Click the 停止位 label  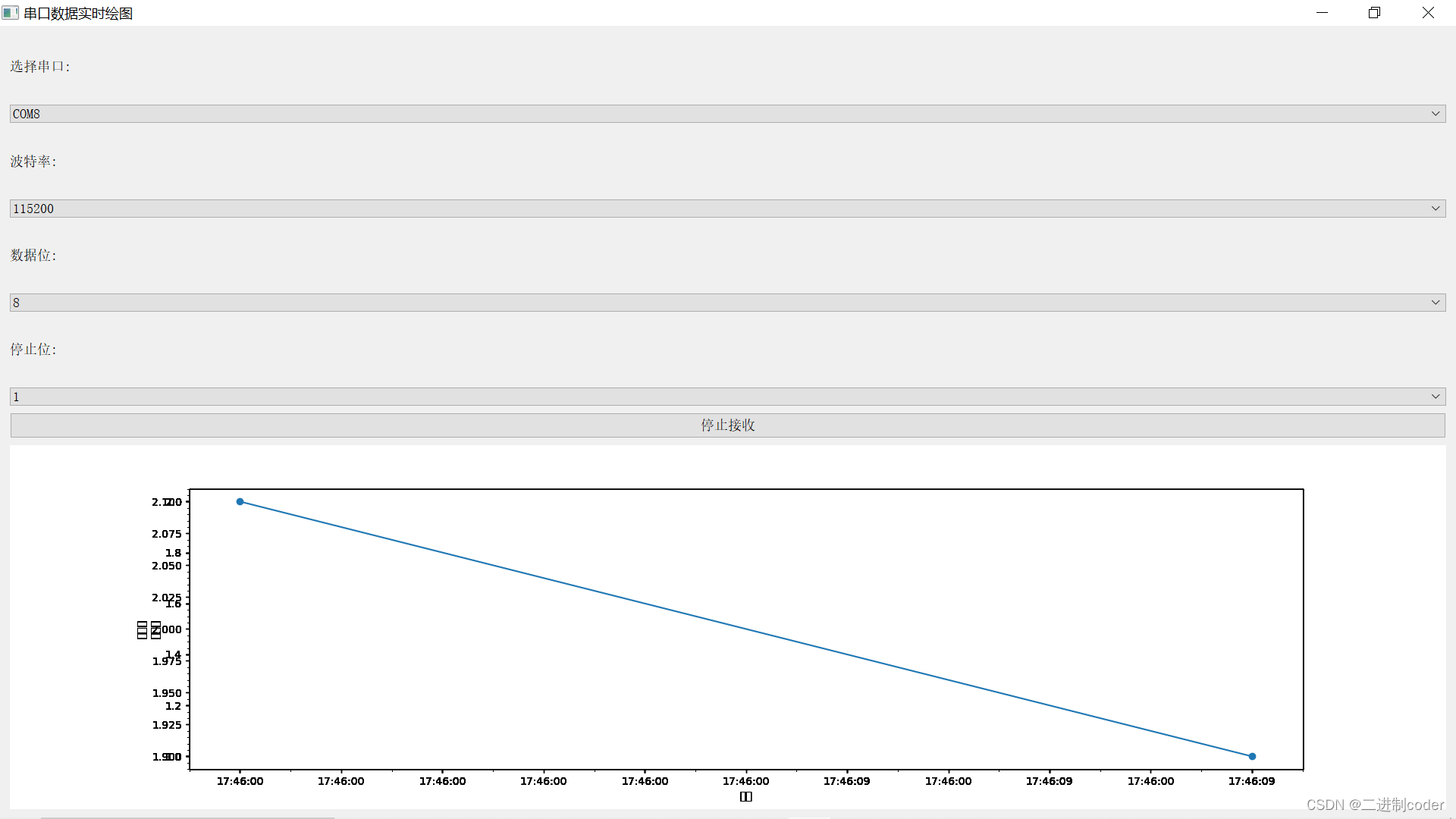[33, 350]
